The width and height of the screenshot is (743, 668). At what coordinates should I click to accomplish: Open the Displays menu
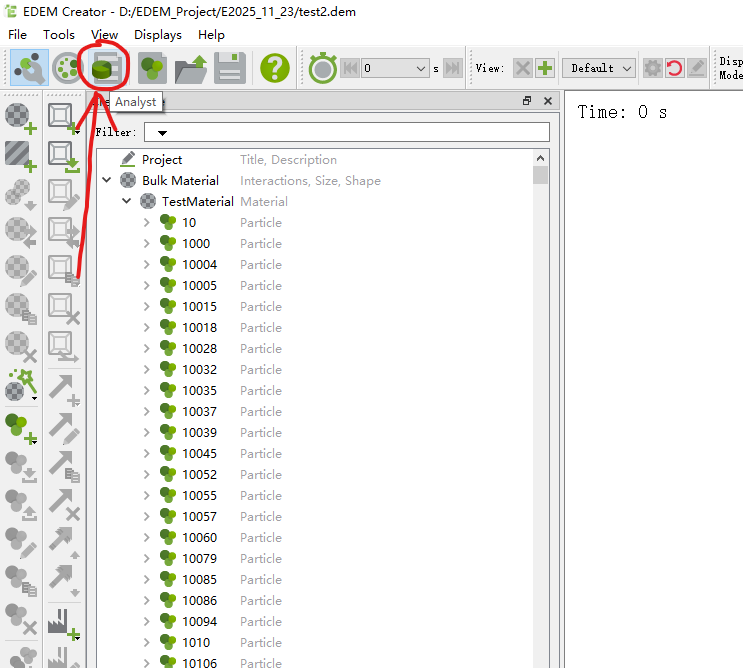(158, 35)
